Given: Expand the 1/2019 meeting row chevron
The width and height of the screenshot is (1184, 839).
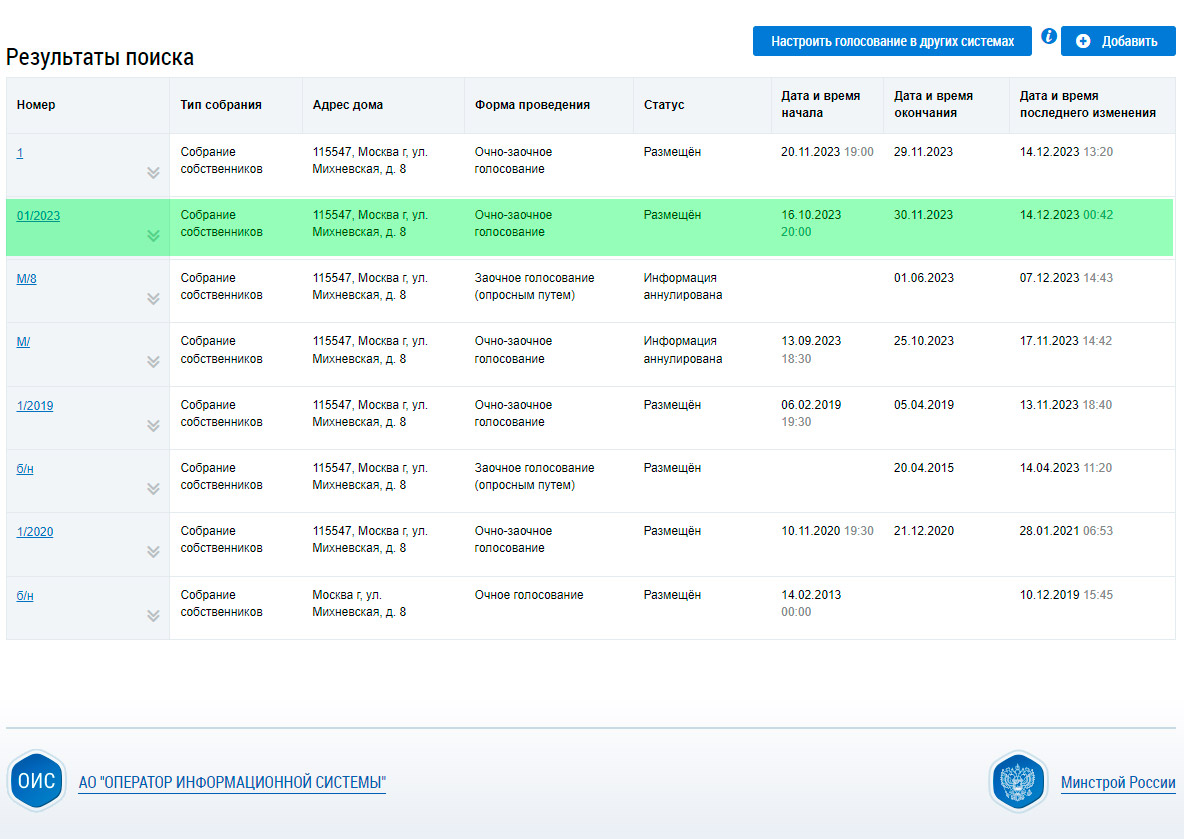Looking at the screenshot, I should point(153,426).
